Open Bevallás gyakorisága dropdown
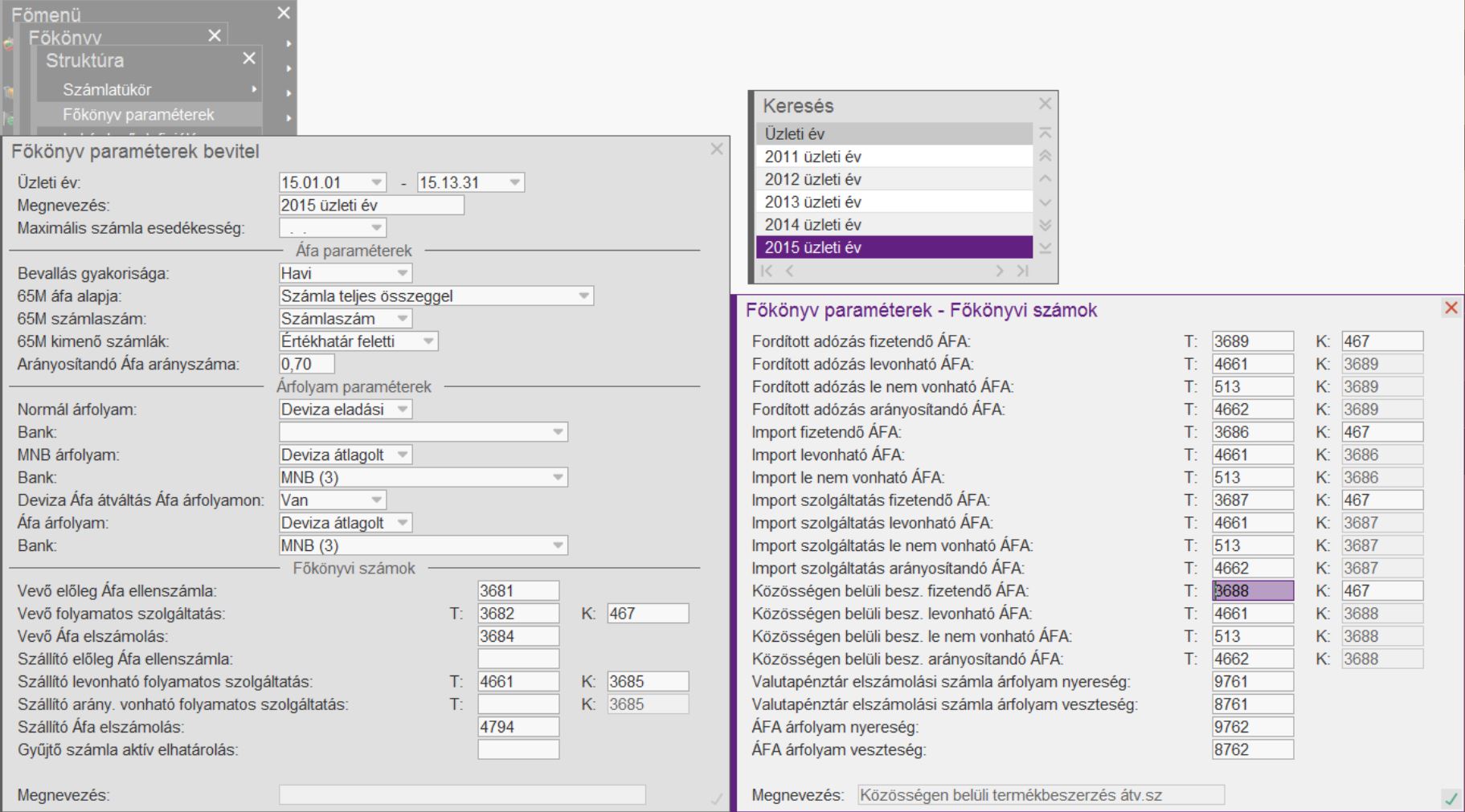Image resolution: width=1465 pixels, height=812 pixels. click(x=403, y=274)
